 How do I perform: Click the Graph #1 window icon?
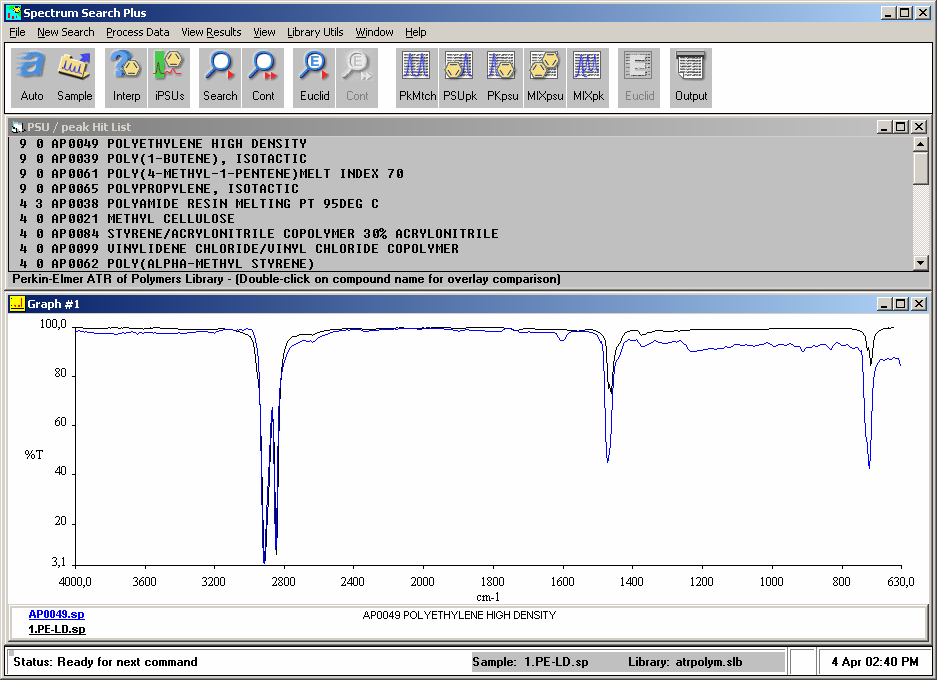17,304
